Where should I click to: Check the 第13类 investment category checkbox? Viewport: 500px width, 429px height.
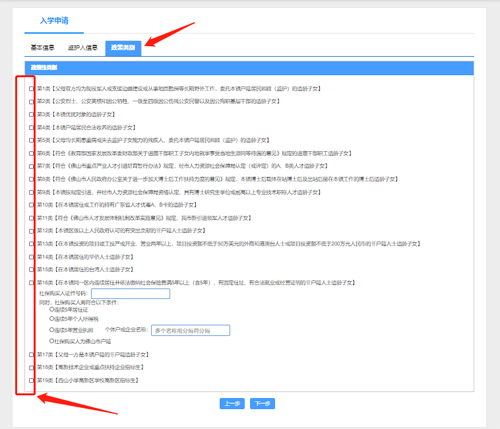pyautogui.click(x=31, y=244)
